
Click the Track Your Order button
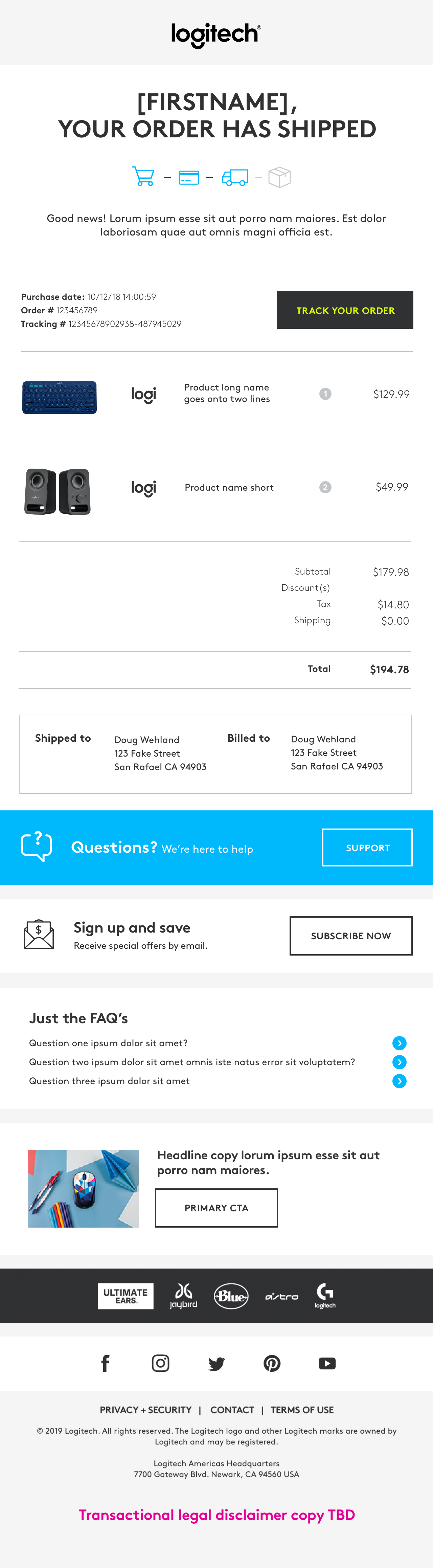(x=345, y=310)
